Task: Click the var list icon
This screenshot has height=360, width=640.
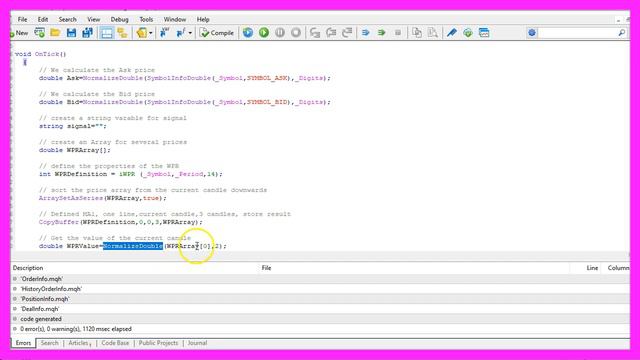Action: (164, 33)
